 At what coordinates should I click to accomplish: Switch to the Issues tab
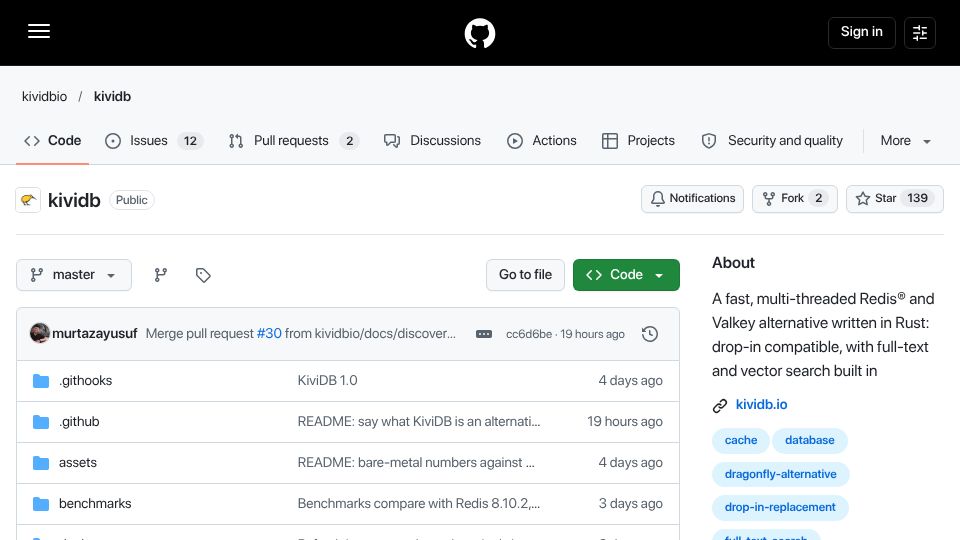click(154, 141)
